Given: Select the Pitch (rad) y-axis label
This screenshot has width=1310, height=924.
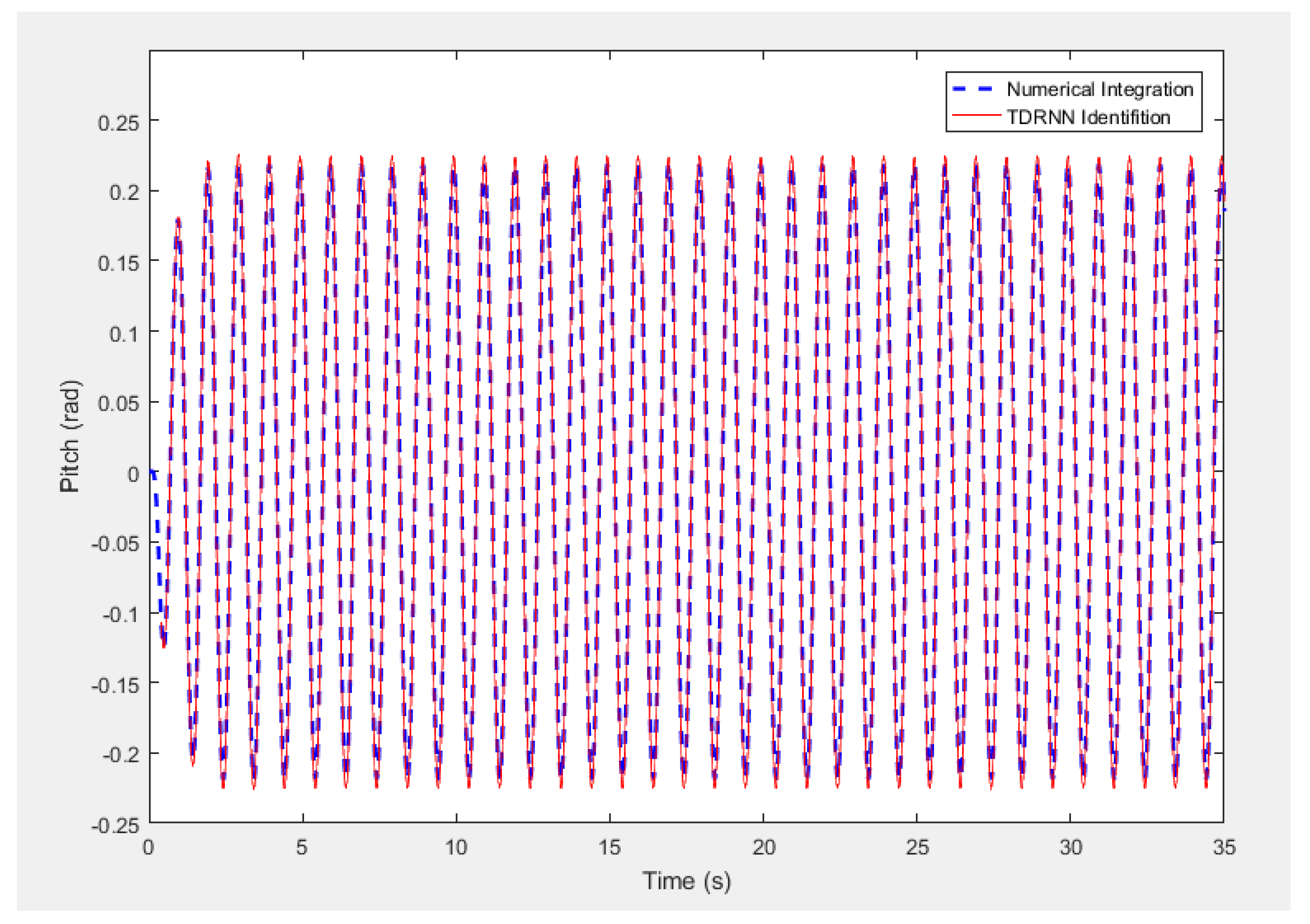Looking at the screenshot, I should 71,437.
